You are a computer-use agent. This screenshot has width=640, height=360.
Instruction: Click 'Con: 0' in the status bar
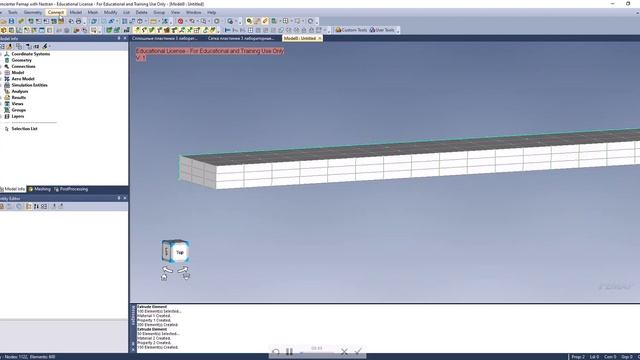pos(610,357)
